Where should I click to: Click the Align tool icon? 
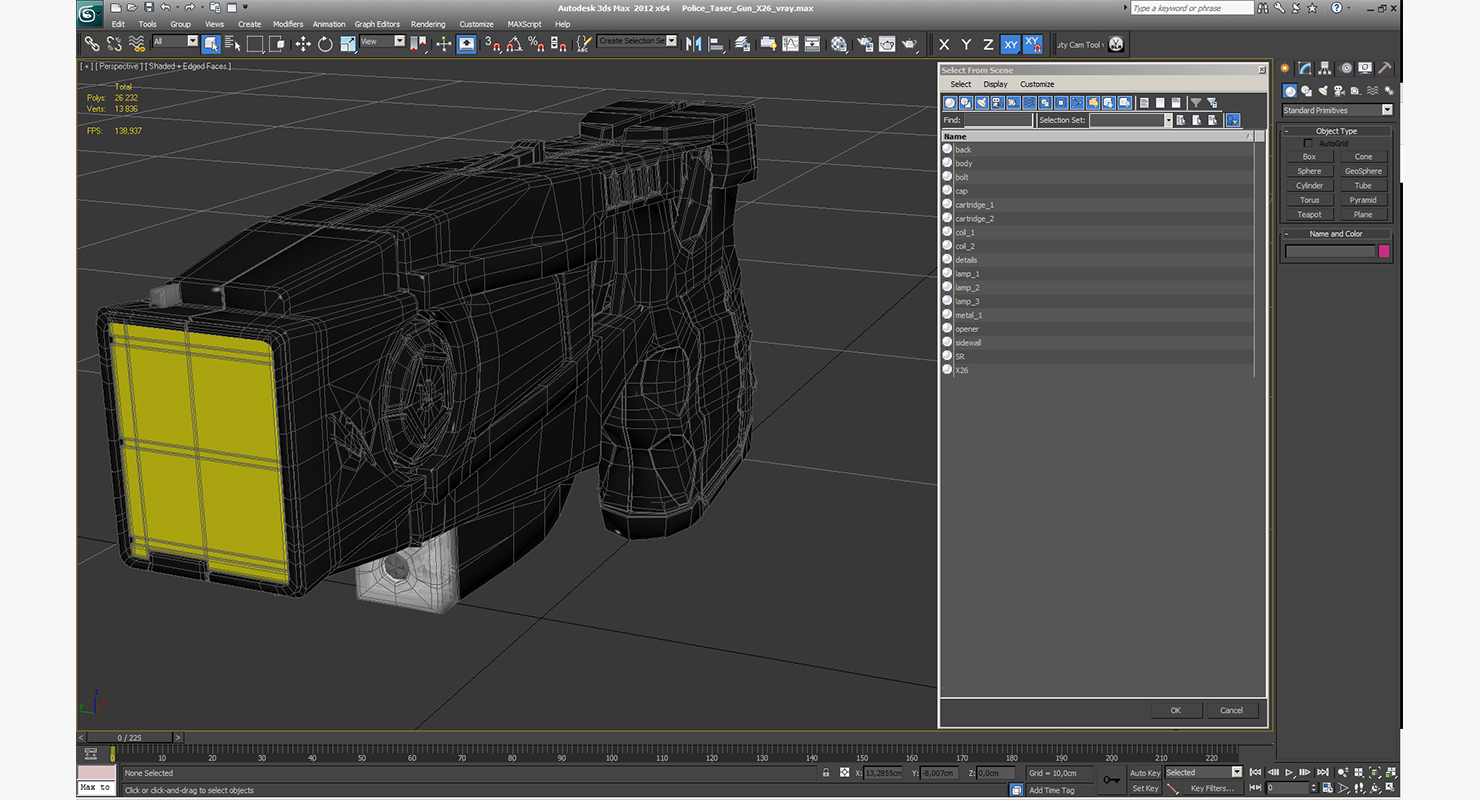pos(716,44)
